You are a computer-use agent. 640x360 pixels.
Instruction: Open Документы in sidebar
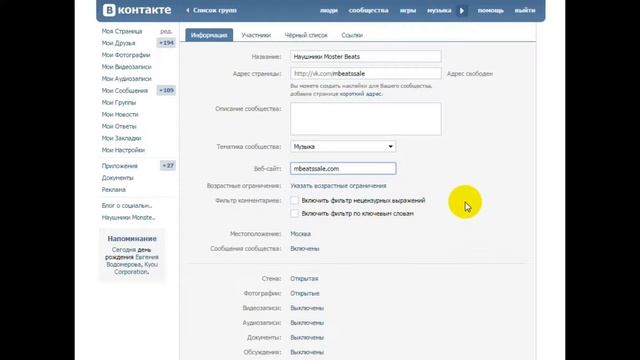point(118,178)
